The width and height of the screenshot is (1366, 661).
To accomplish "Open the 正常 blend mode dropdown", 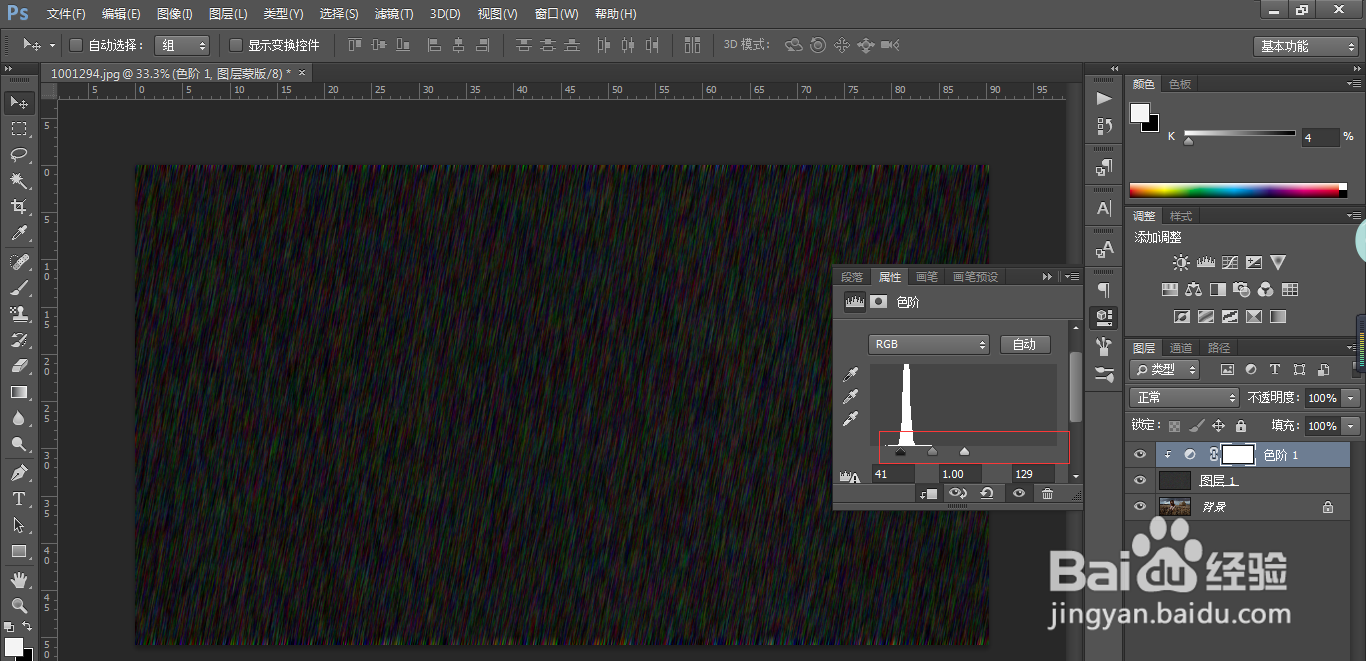I will (1184, 398).
